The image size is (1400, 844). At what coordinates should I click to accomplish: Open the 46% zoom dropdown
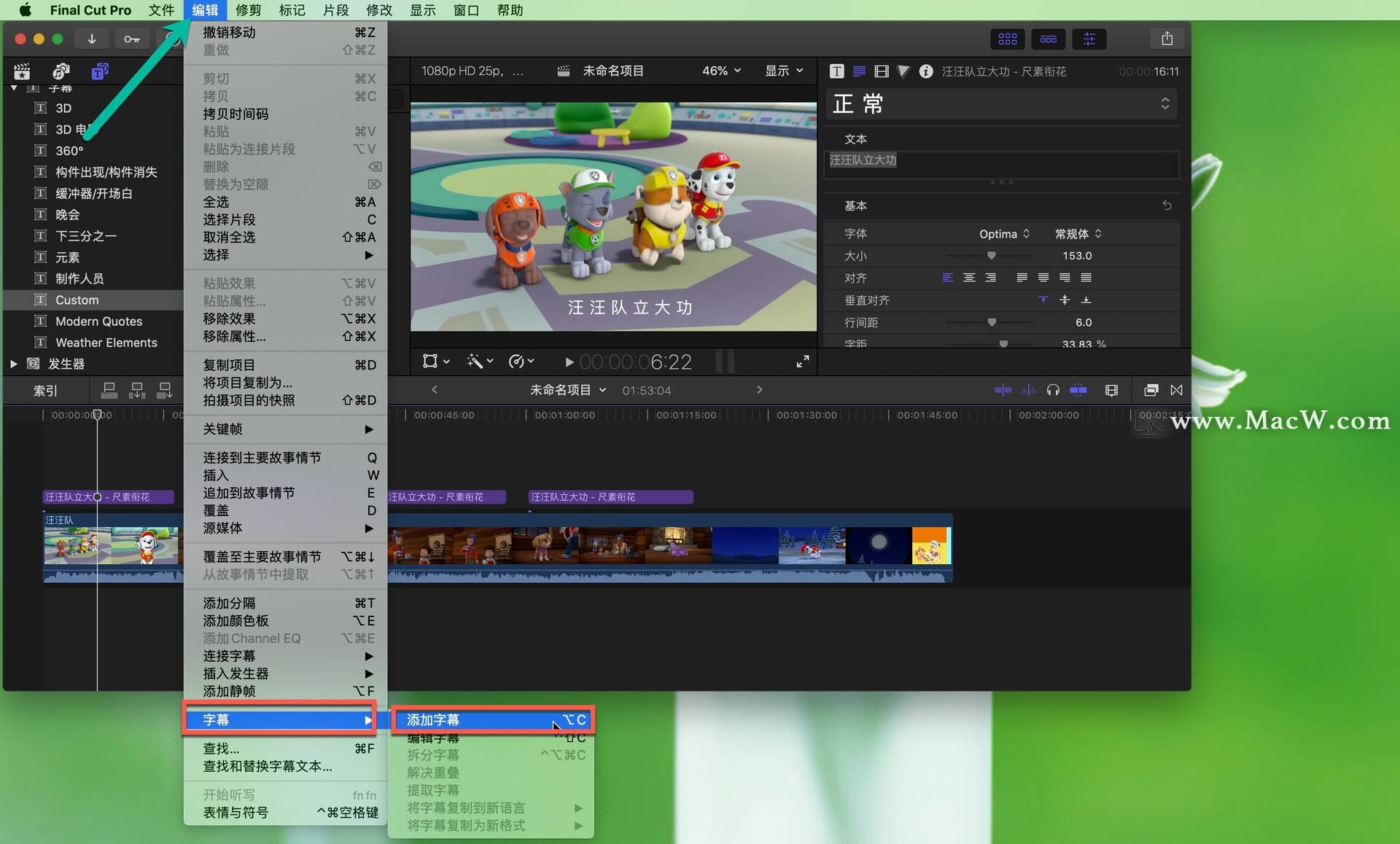point(721,71)
